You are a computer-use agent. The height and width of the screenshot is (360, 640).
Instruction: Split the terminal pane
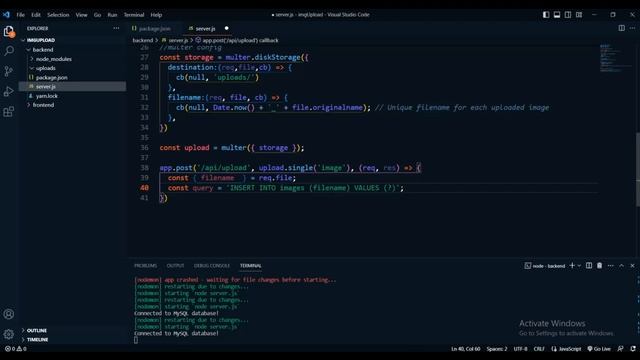coord(589,265)
